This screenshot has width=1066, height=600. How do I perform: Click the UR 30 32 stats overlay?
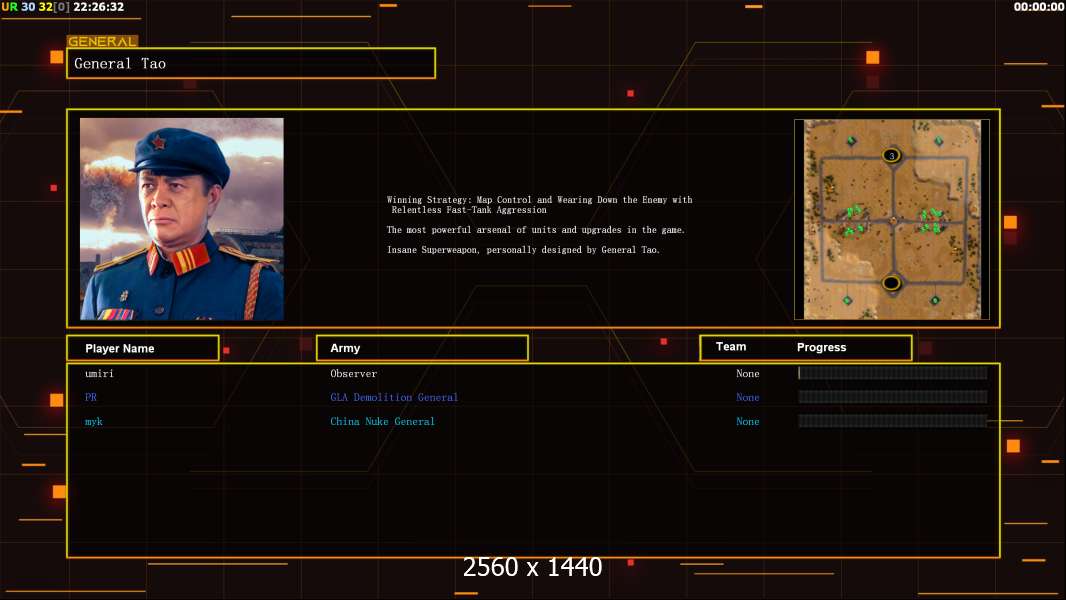coord(35,7)
